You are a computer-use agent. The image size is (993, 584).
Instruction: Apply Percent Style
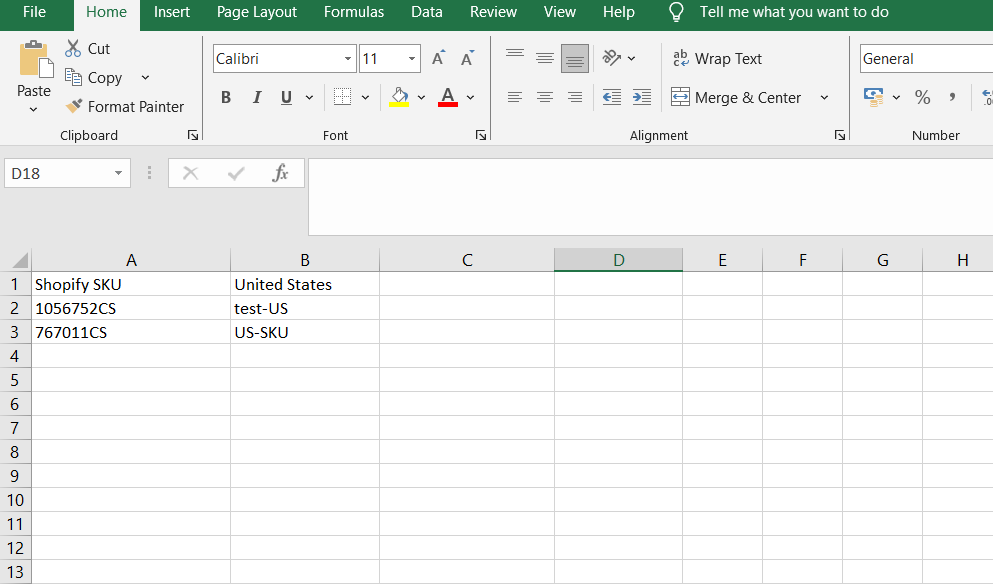coord(923,97)
